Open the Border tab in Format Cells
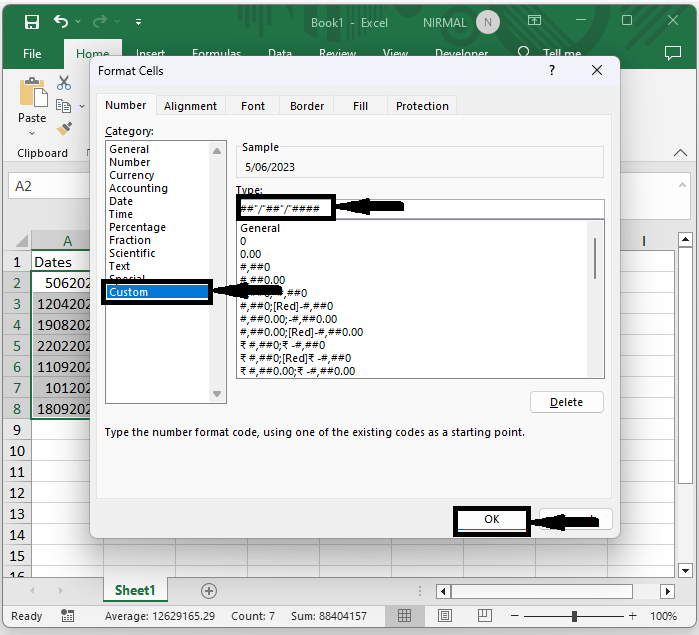The image size is (699, 635). coord(307,106)
